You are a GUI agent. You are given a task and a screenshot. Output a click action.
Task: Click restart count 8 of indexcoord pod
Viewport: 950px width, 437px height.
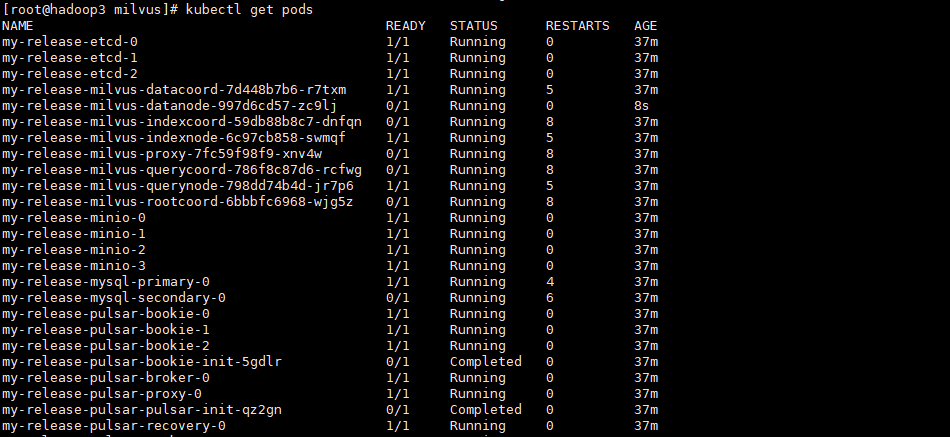coord(550,122)
